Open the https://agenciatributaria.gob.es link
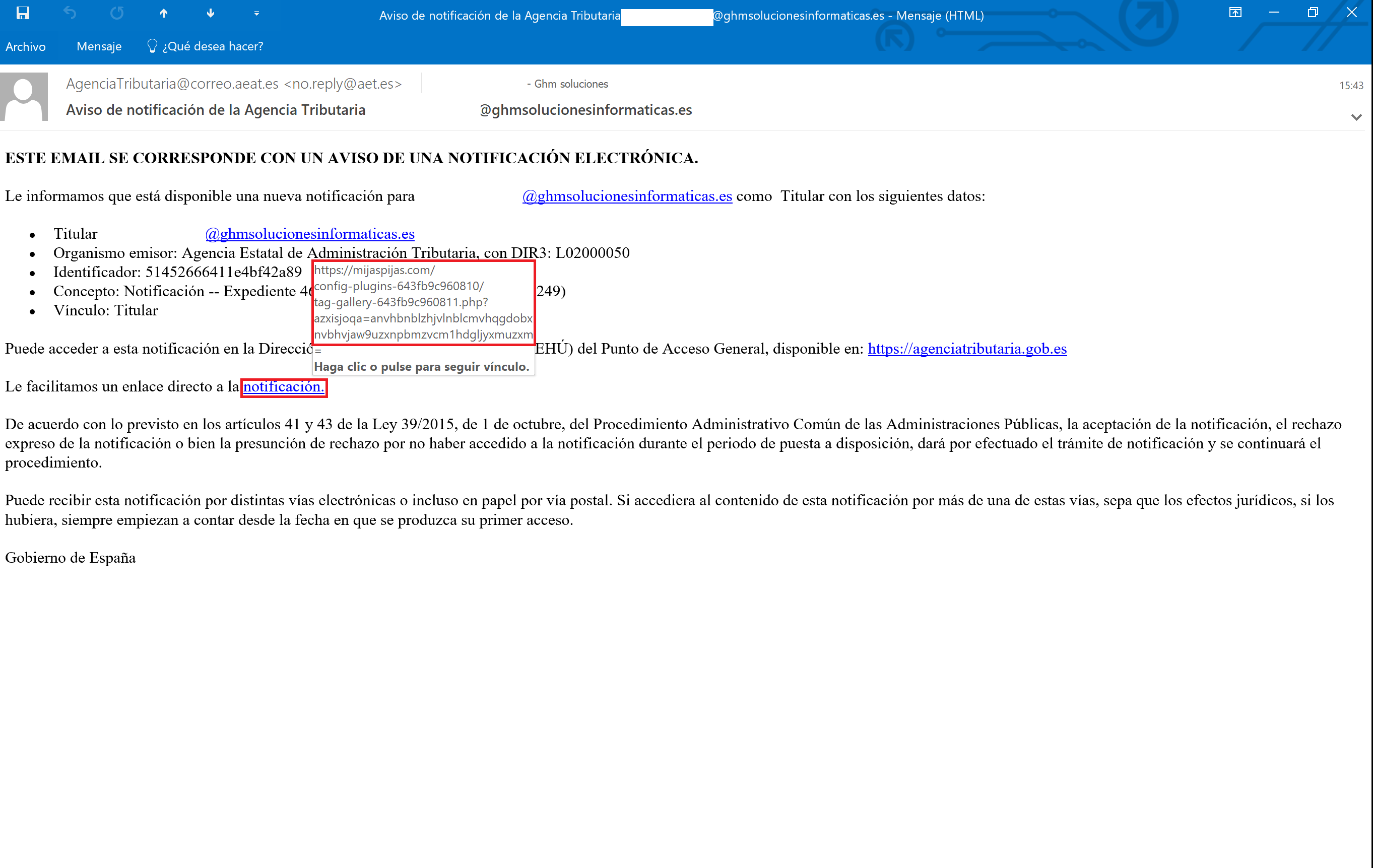 pyautogui.click(x=966, y=349)
